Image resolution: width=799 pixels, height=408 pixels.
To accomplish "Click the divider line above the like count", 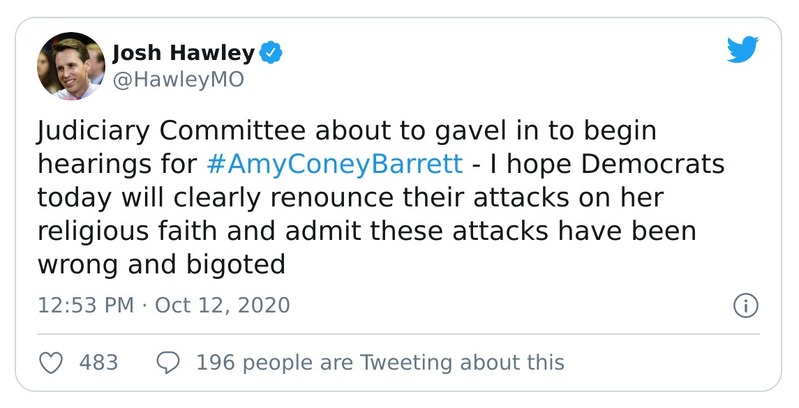I will pyautogui.click(x=399, y=334).
